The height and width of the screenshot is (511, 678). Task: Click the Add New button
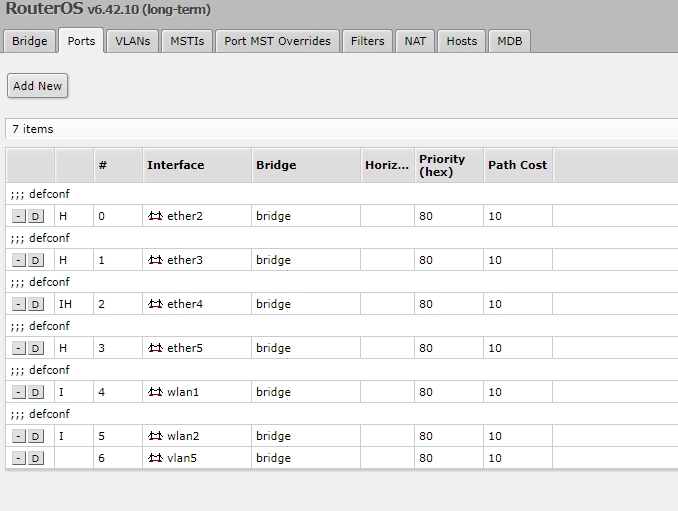point(38,86)
